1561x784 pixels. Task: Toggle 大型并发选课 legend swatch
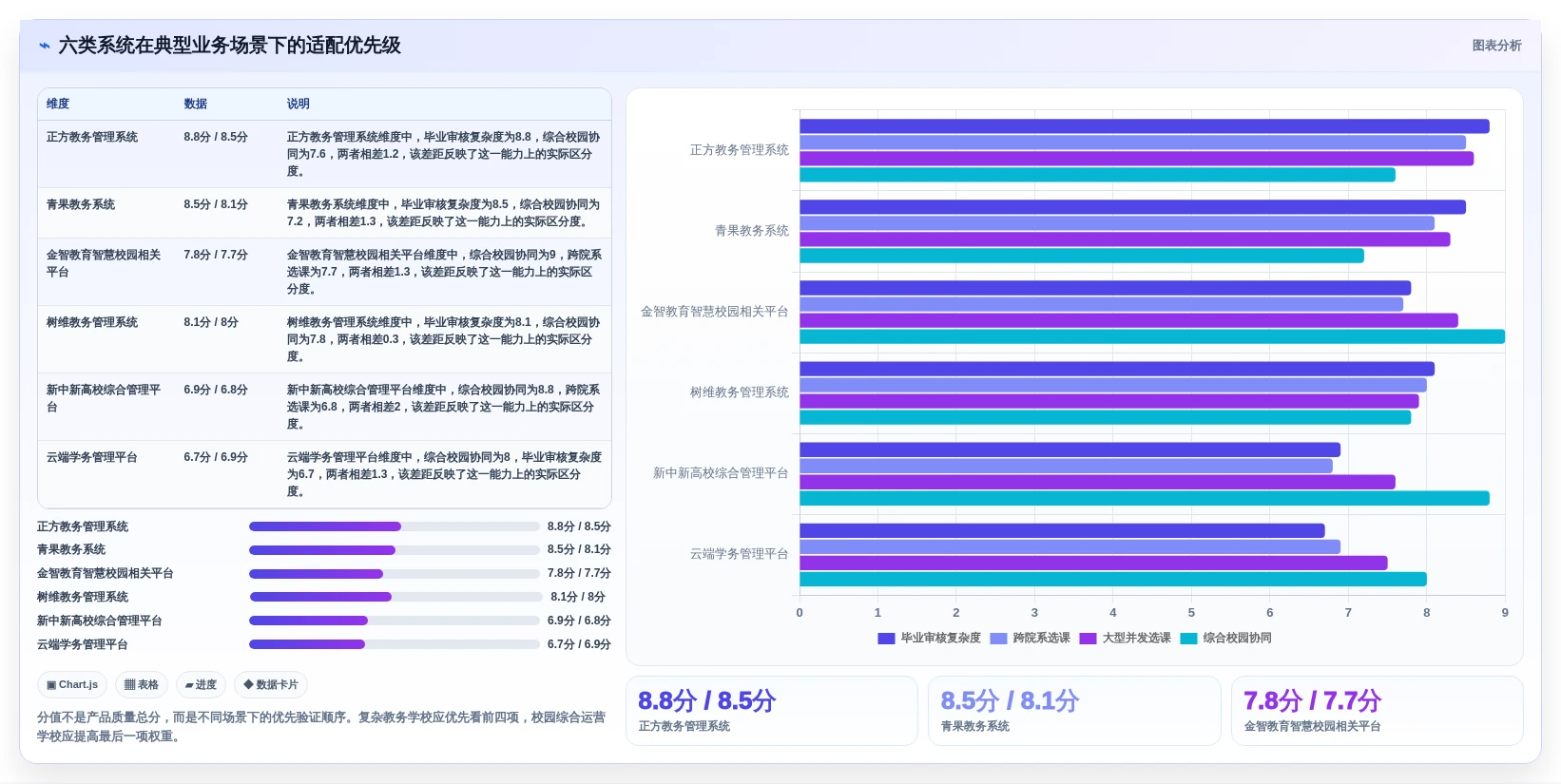tap(1088, 639)
